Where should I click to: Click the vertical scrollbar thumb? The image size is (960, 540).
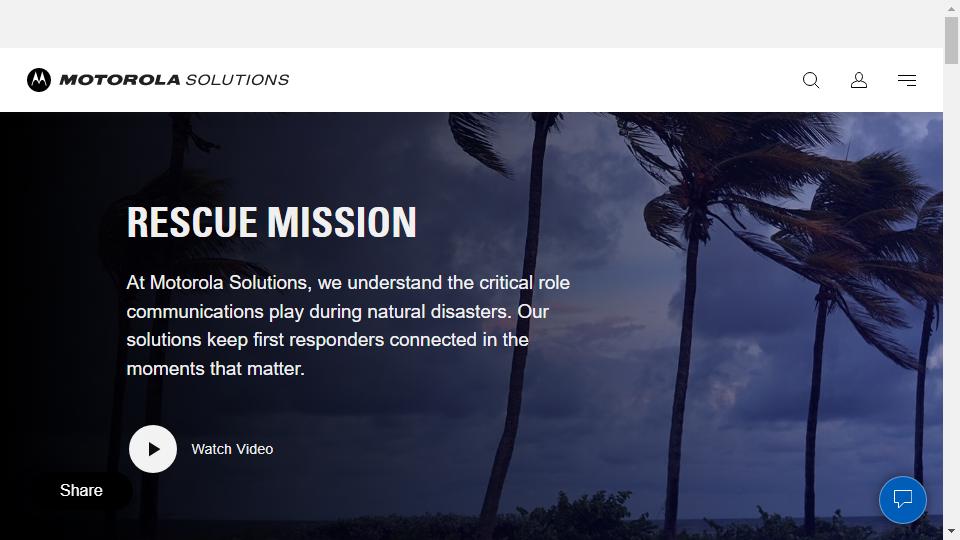click(951, 40)
